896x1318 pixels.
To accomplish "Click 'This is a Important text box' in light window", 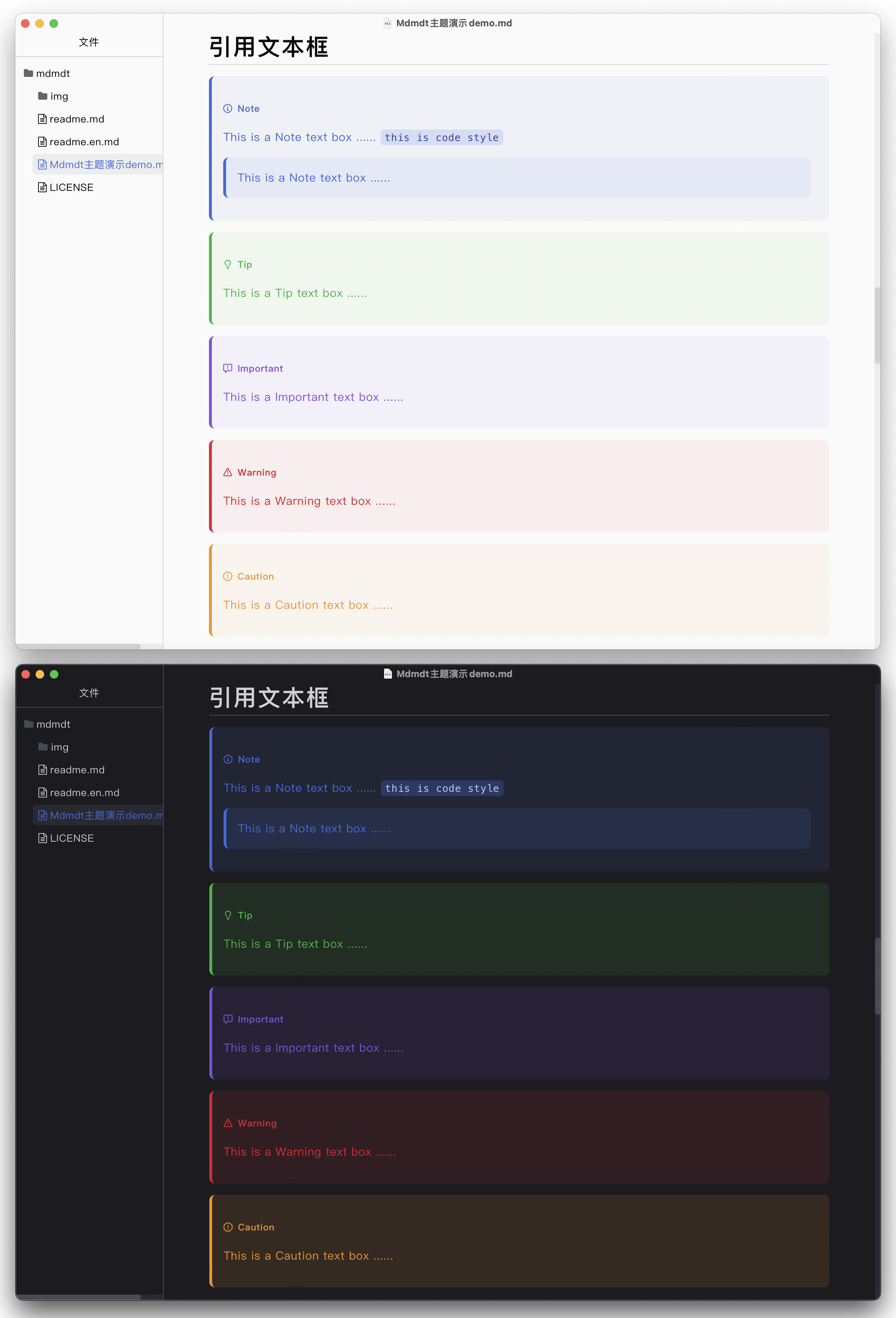I will click(313, 397).
